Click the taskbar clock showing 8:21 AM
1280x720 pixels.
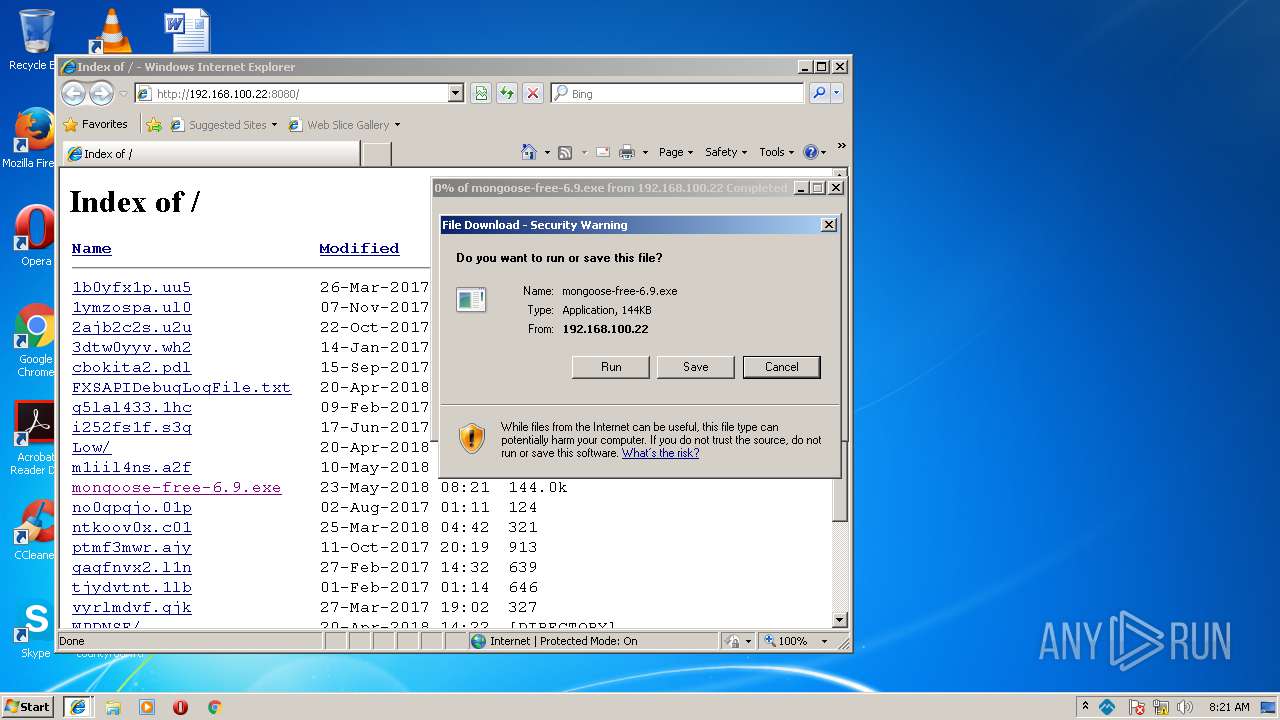[1229, 707]
